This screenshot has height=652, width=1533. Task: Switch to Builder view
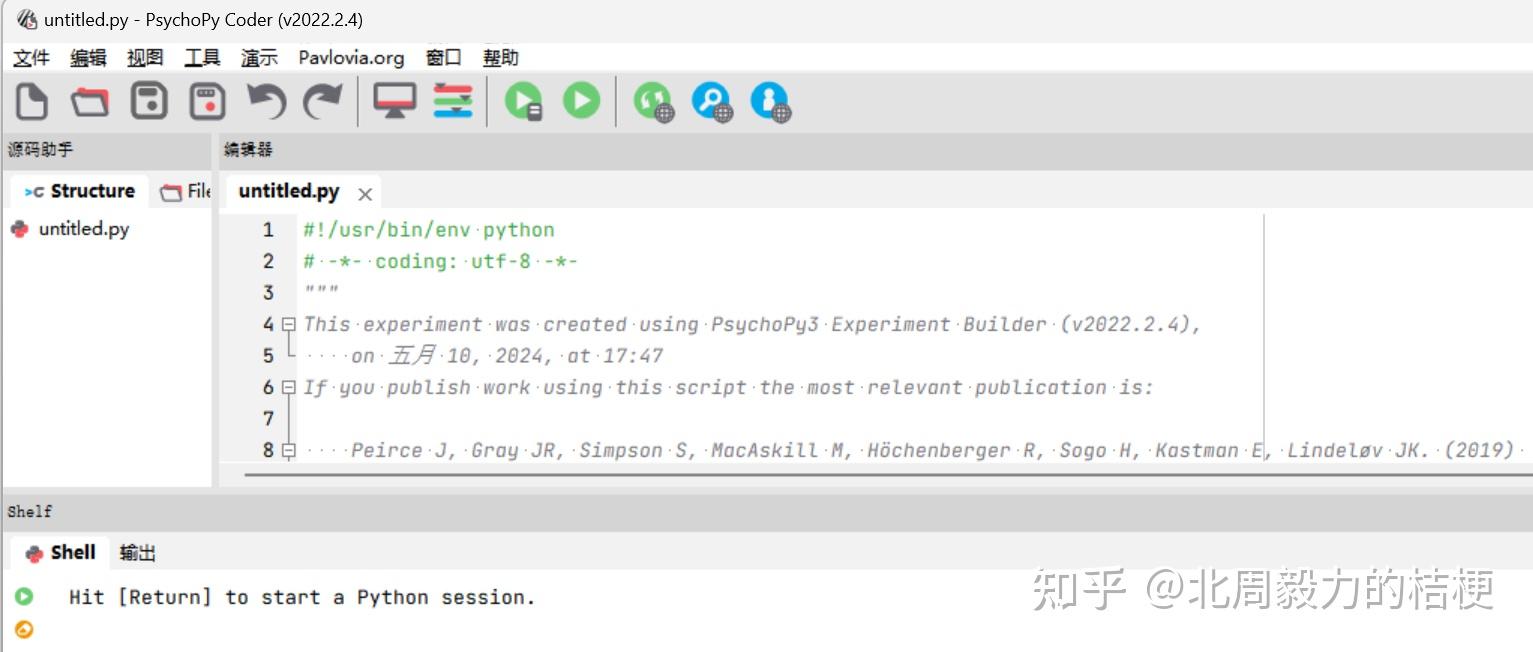coord(452,100)
